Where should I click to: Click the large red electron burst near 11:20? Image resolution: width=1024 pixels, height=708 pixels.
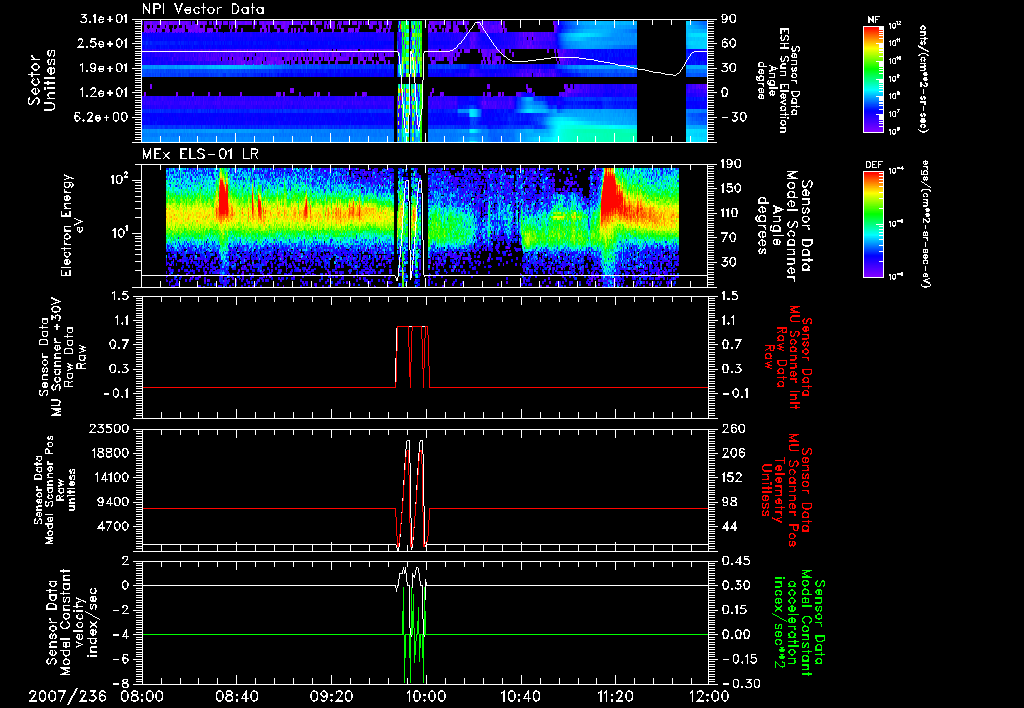(611, 193)
